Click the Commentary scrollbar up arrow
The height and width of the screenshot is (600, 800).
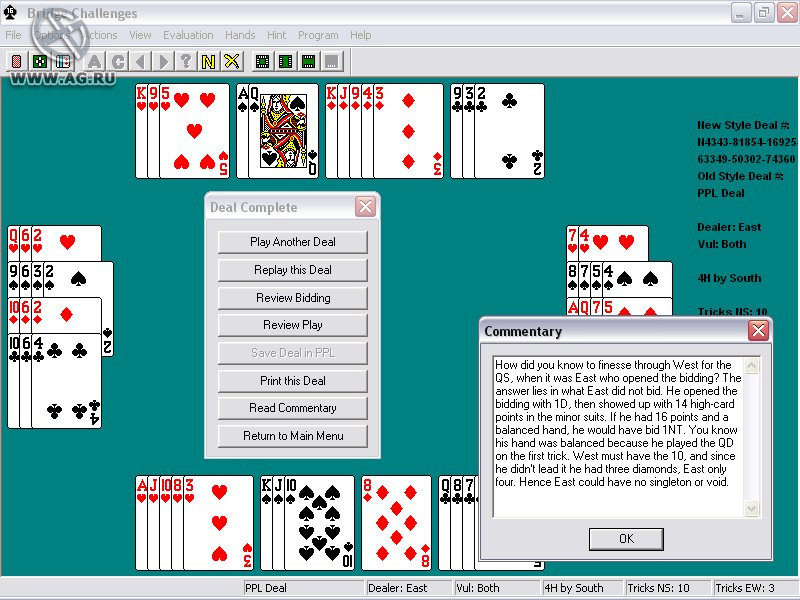752,366
